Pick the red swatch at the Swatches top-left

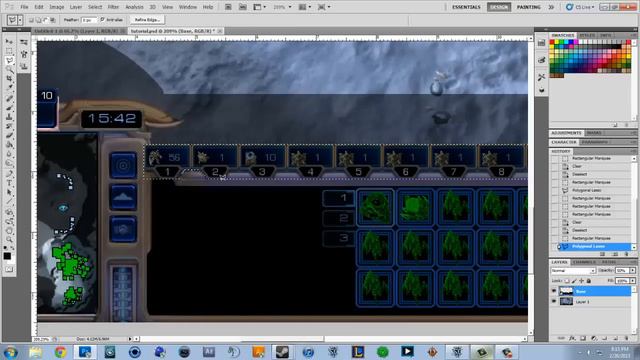click(x=552, y=42)
